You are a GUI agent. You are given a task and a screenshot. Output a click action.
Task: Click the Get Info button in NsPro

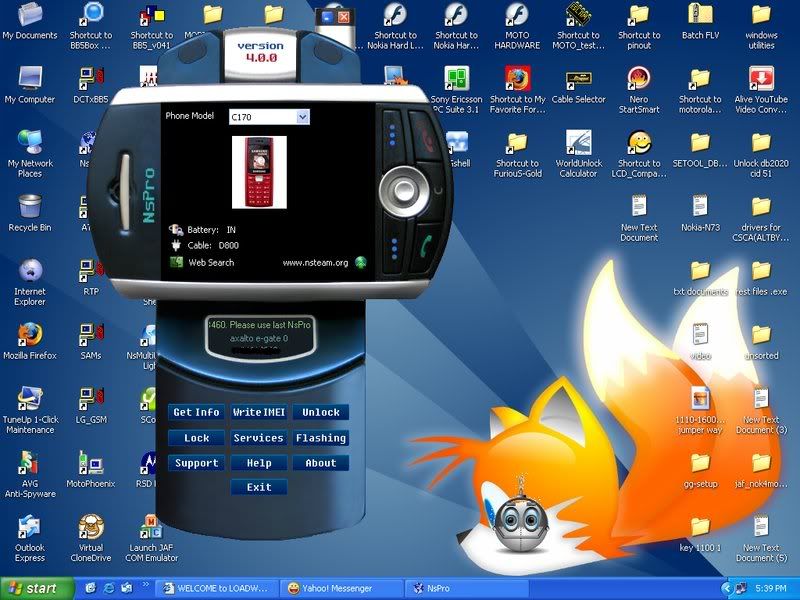point(196,412)
